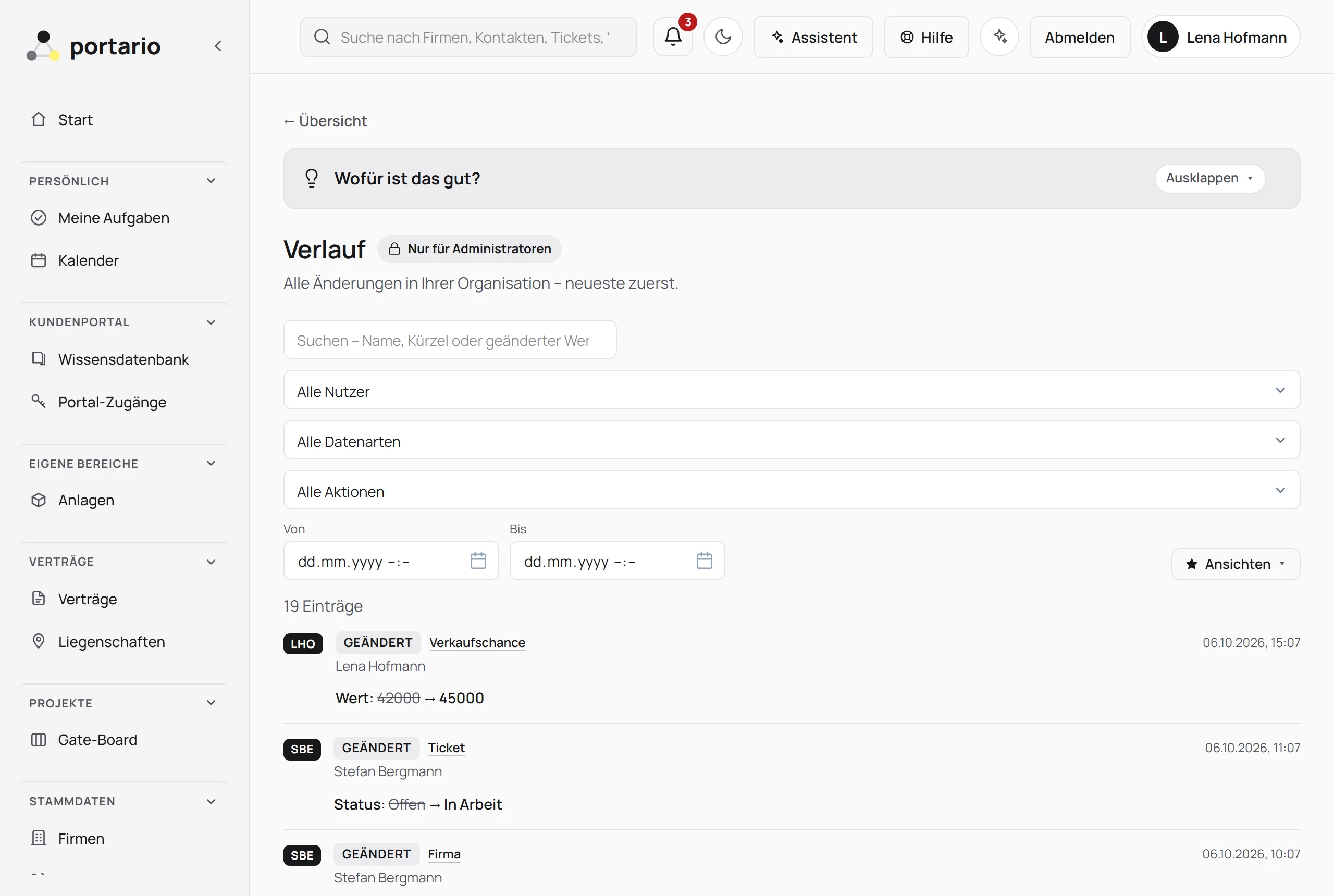Open the Assistent button
This screenshot has height=896, width=1334.
tap(813, 37)
